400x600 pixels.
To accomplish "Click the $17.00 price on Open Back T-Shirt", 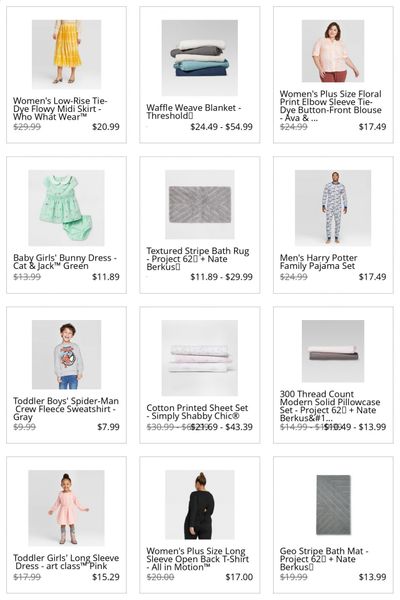I will pos(239,577).
